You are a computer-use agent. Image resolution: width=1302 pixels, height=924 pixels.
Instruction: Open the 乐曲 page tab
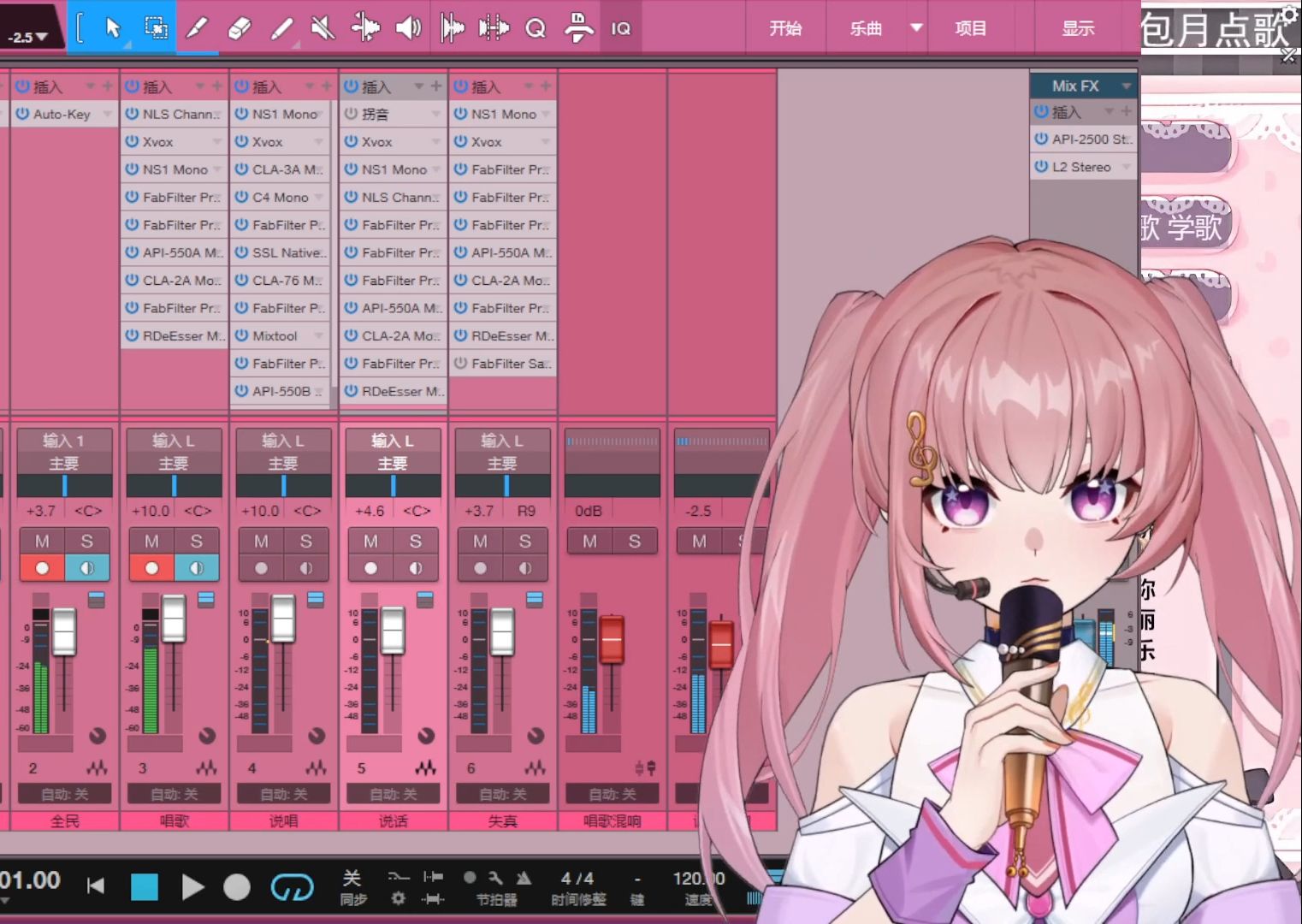point(866,28)
